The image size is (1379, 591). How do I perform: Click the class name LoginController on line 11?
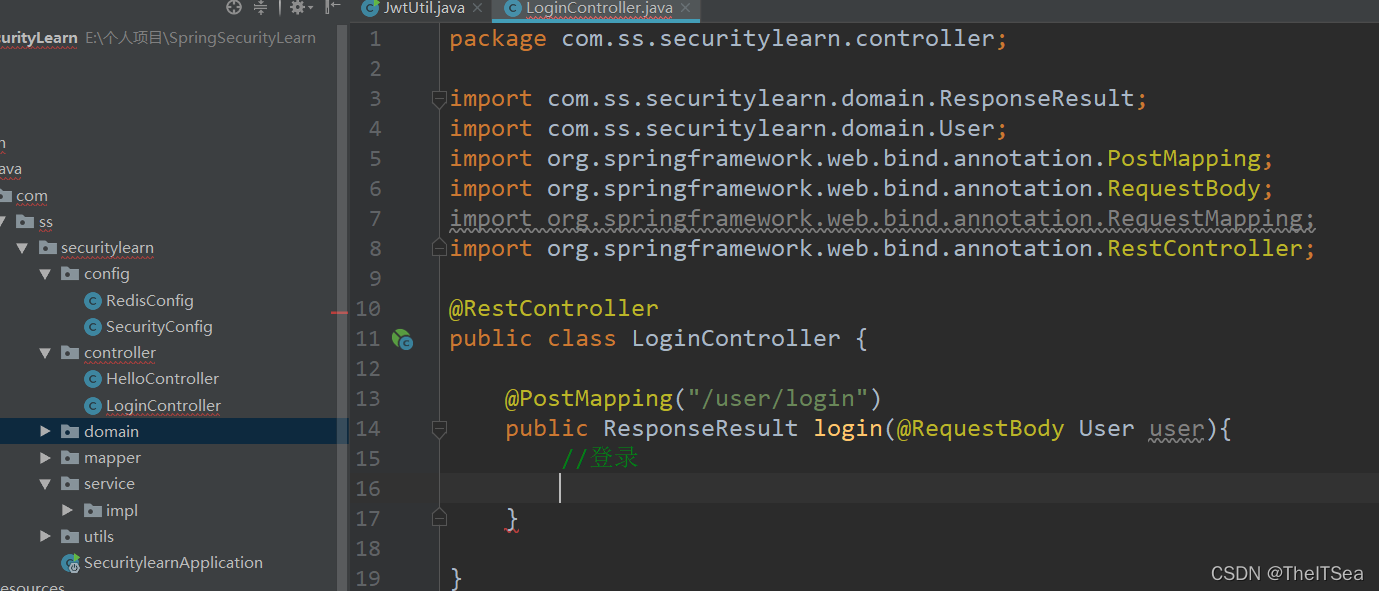pyautogui.click(x=736, y=338)
